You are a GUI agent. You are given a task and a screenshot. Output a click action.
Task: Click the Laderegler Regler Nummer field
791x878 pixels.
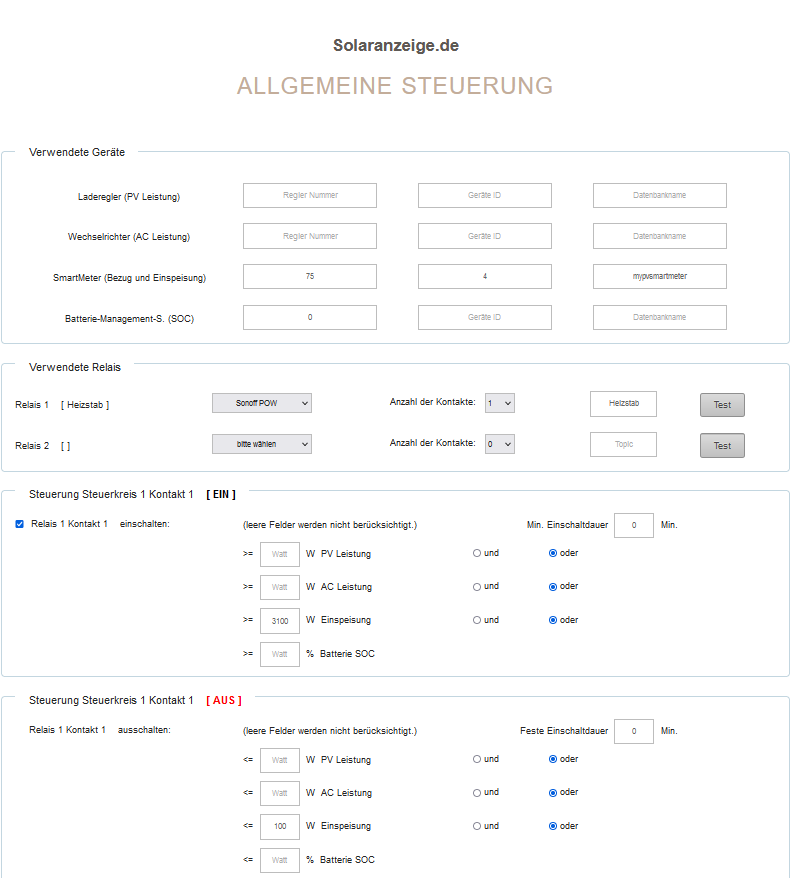(310, 196)
